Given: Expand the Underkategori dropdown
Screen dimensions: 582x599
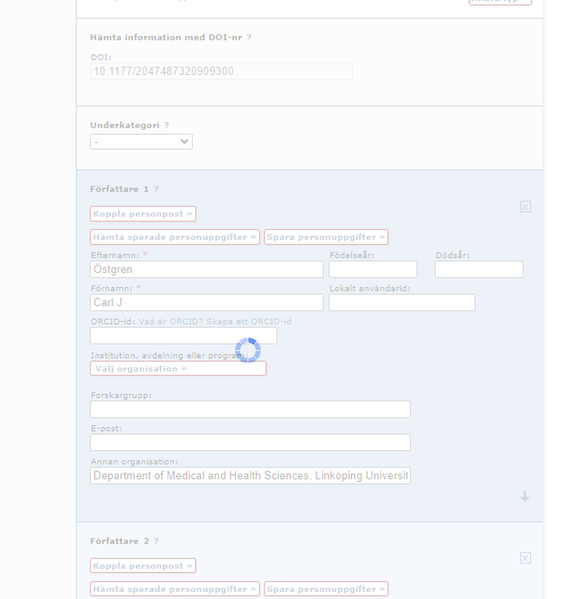Looking at the screenshot, I should coord(141,142).
